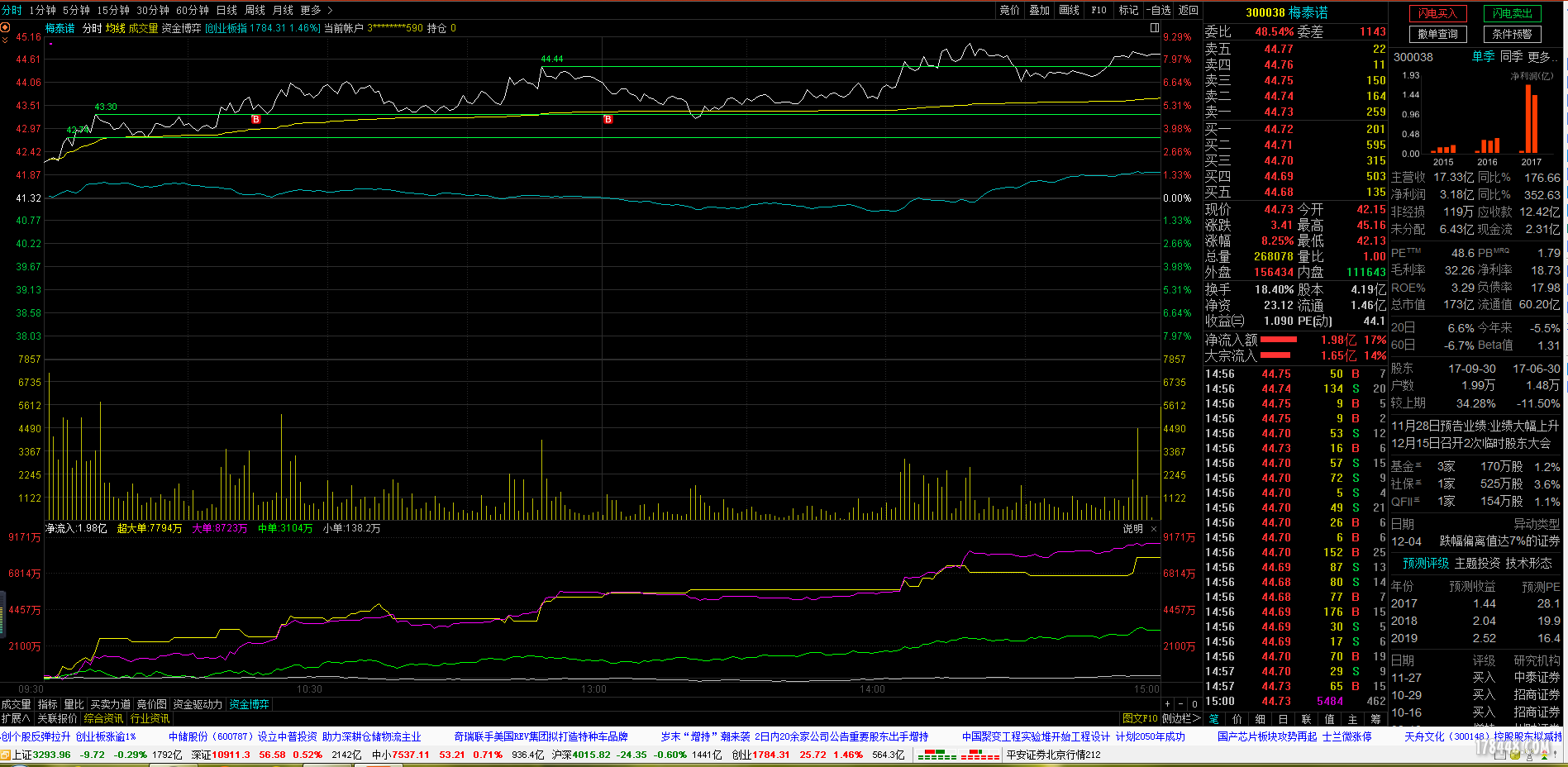Select 价 price tab

(x=1237, y=719)
